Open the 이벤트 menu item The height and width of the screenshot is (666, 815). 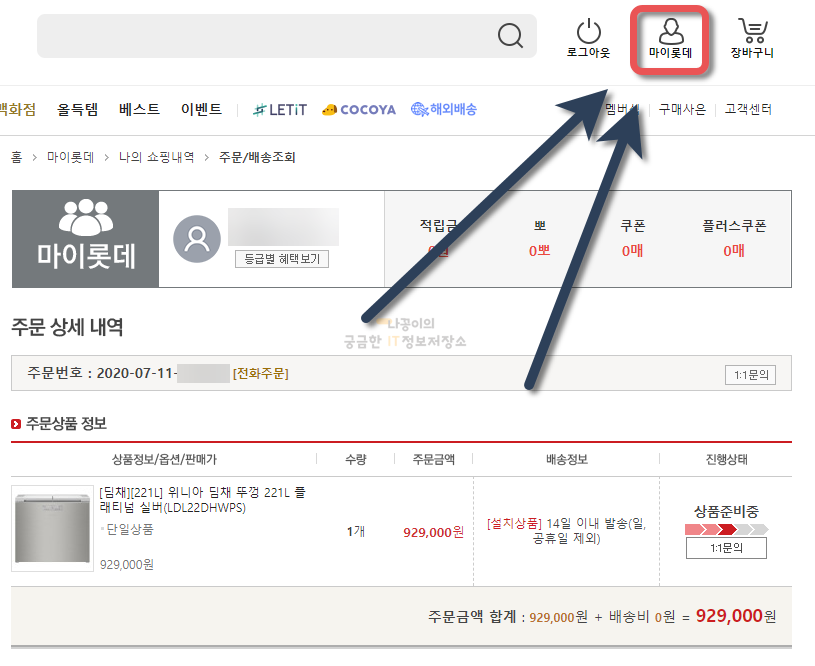pyautogui.click(x=201, y=109)
